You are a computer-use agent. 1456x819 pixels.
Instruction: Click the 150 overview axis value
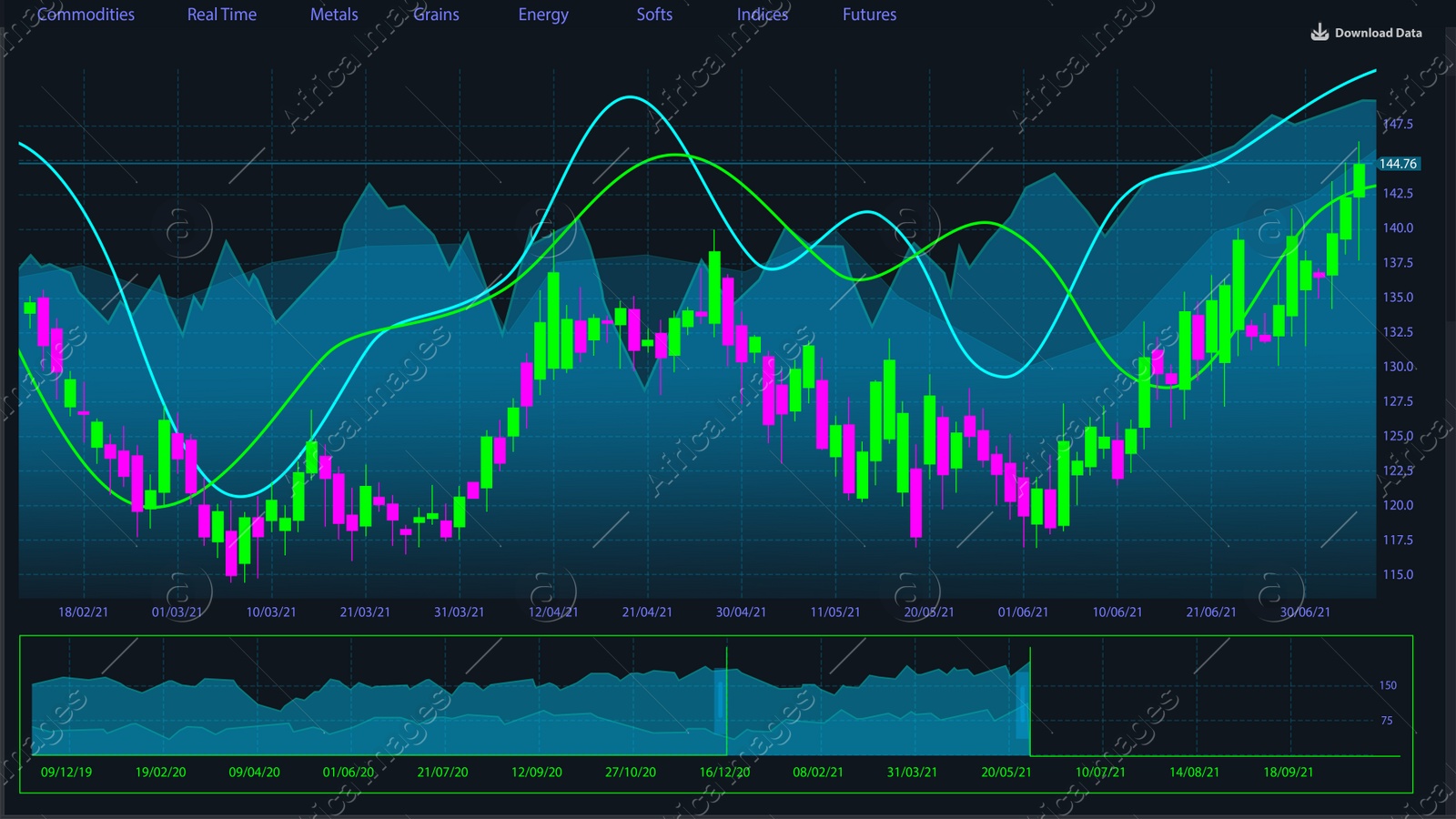pos(1388,685)
